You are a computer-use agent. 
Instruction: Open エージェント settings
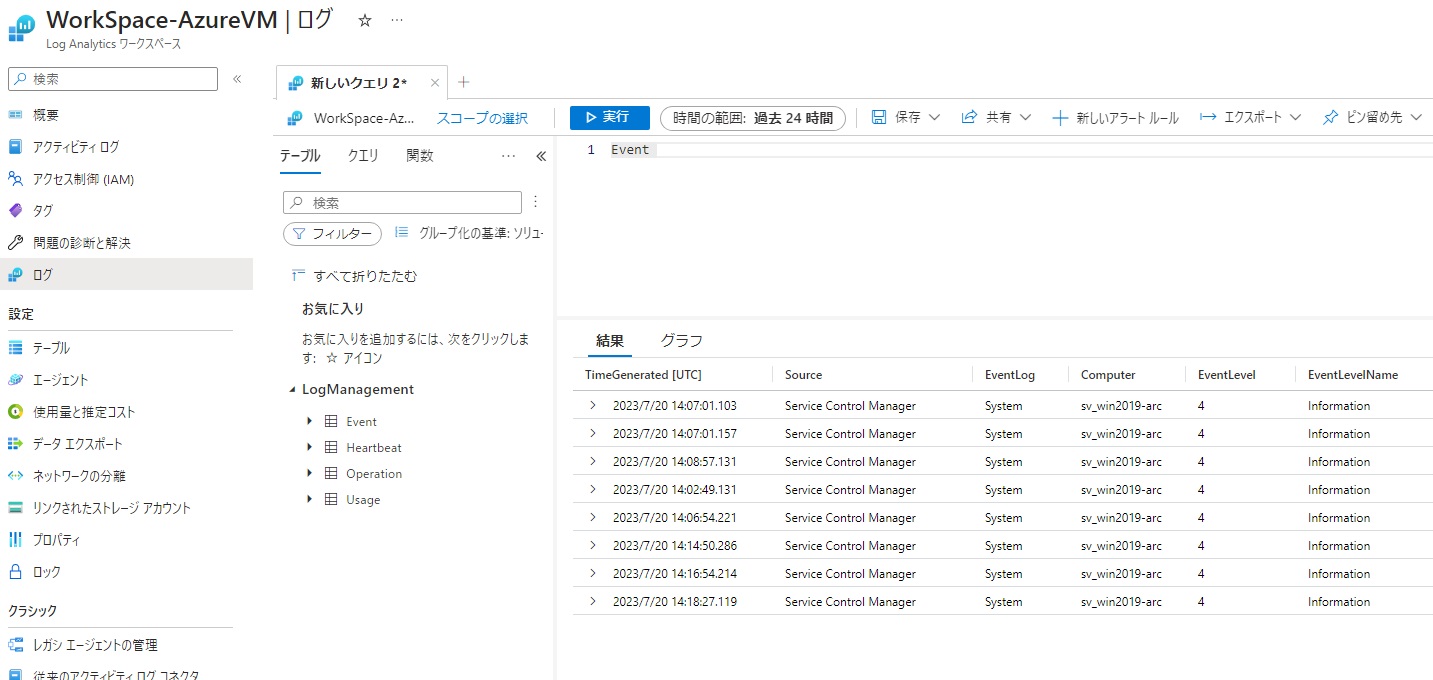pyautogui.click(x=61, y=380)
